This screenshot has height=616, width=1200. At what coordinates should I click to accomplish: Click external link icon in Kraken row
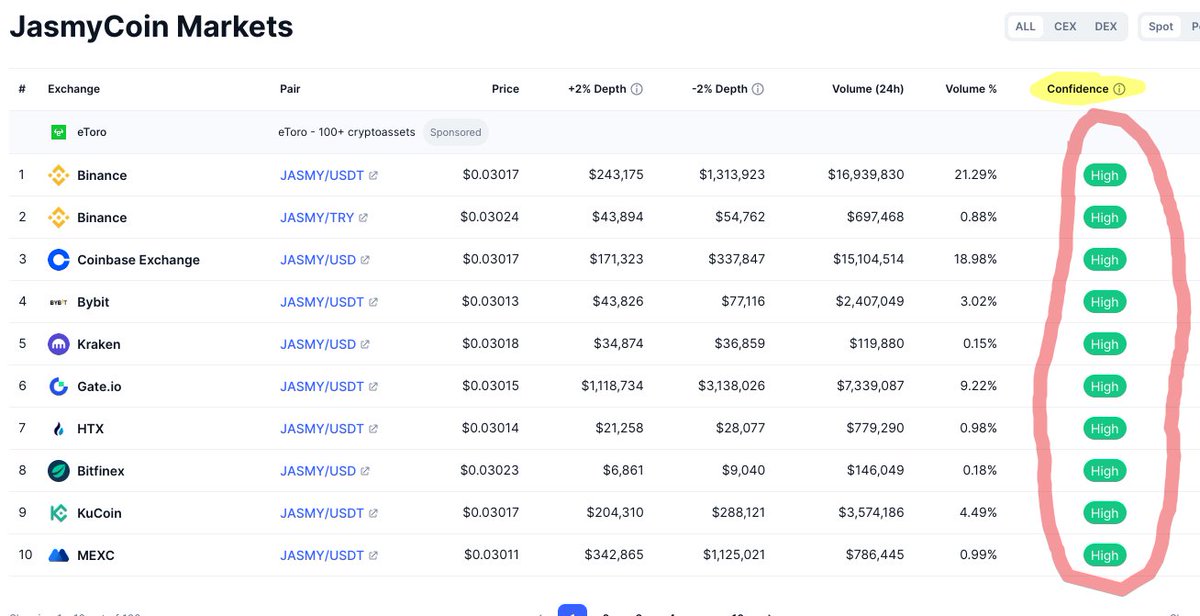pyautogui.click(x=366, y=344)
